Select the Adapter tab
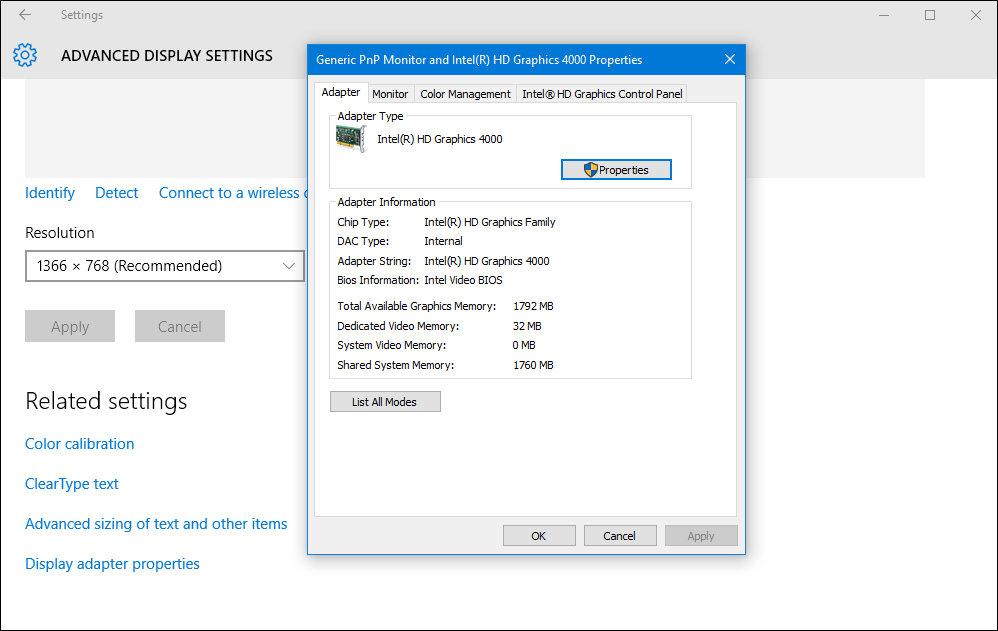 tap(341, 92)
